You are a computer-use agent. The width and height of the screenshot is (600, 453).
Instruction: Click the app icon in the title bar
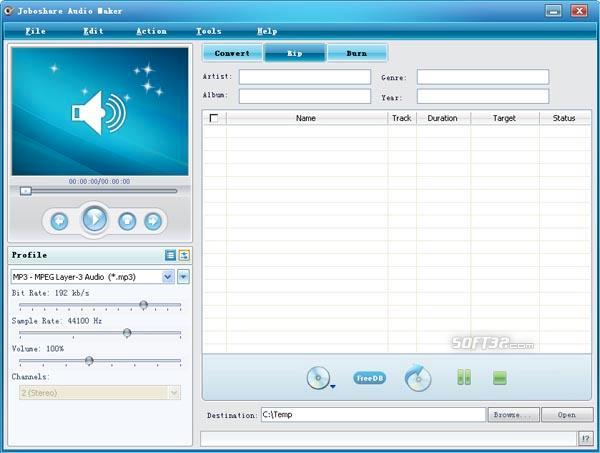click(x=8, y=10)
